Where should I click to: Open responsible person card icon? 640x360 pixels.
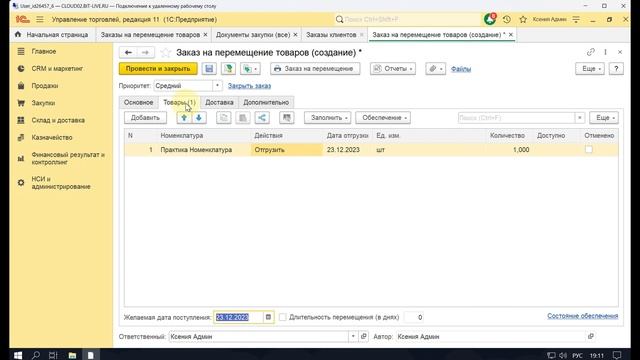[x=363, y=336]
